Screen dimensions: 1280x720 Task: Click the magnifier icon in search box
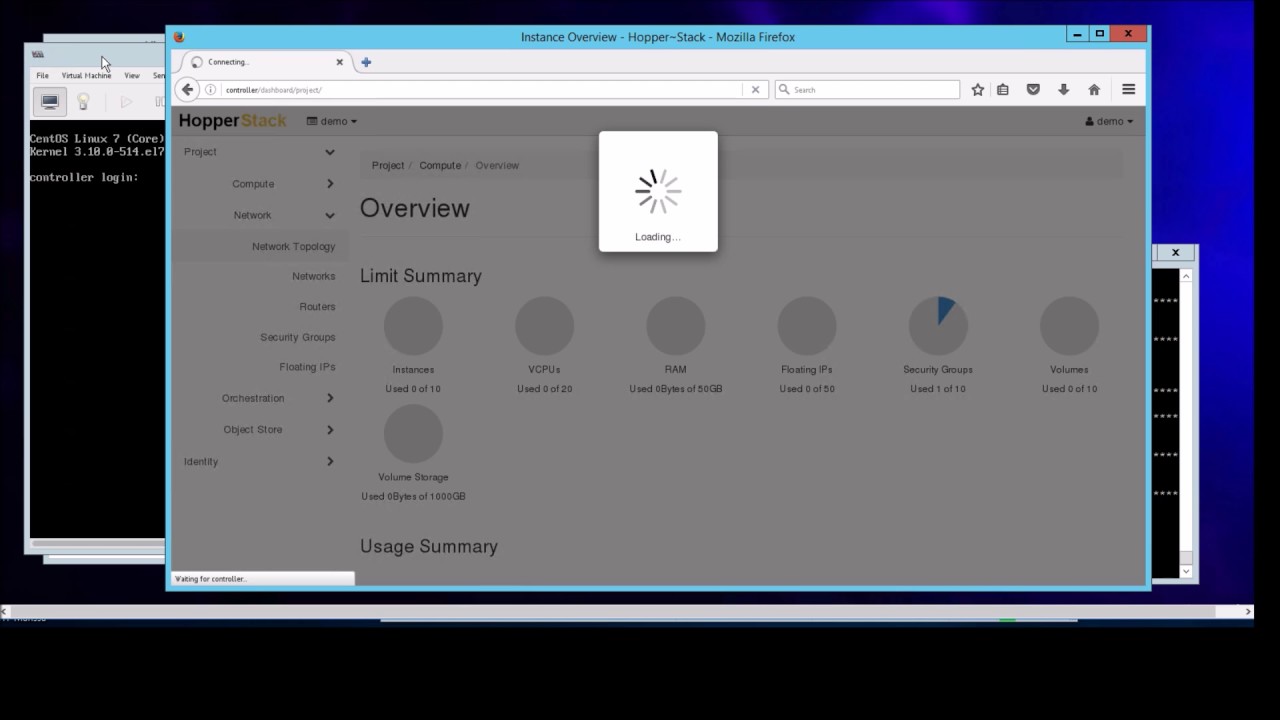[784, 89]
